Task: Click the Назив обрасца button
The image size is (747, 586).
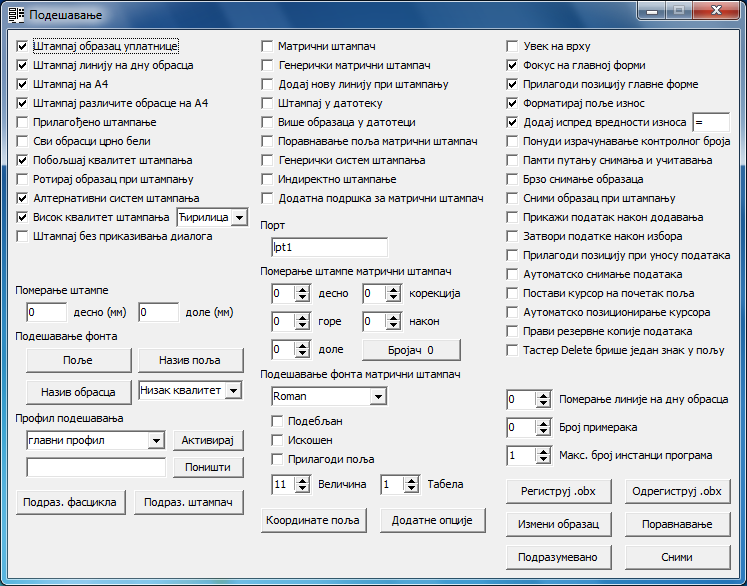Action: pos(79,392)
